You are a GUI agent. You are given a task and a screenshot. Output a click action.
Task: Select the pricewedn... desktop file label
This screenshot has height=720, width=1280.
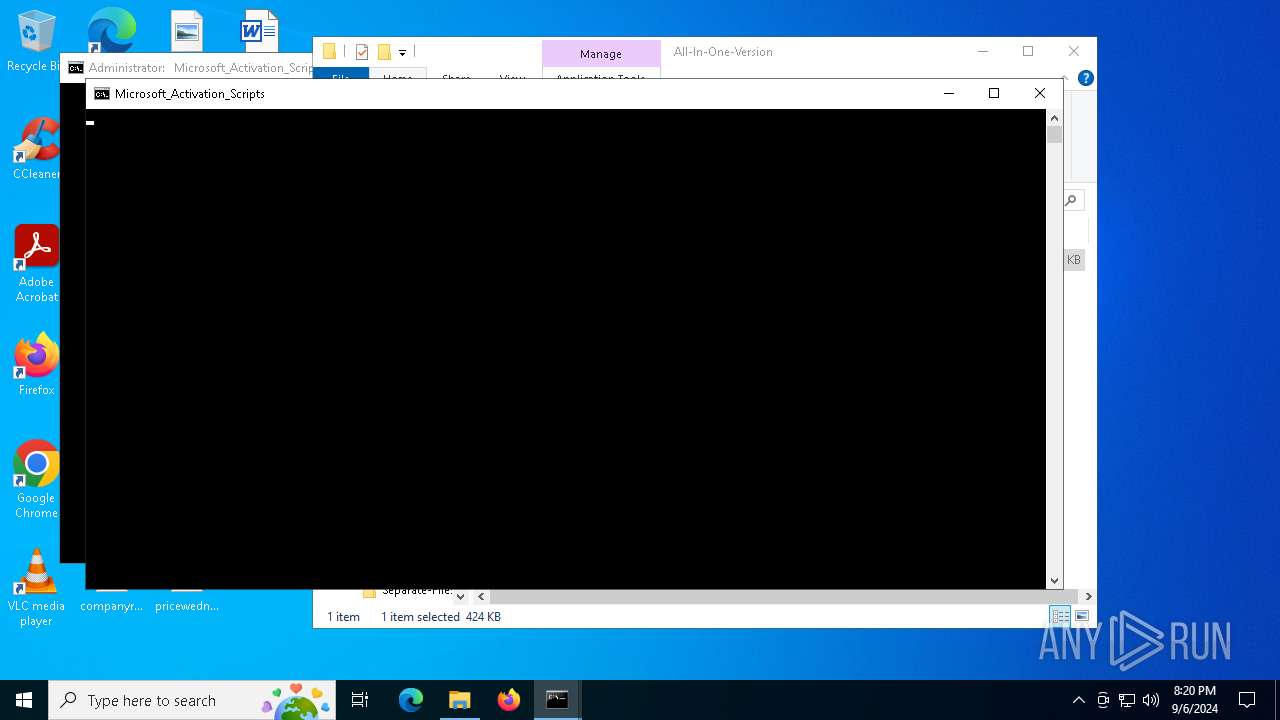[x=187, y=606]
